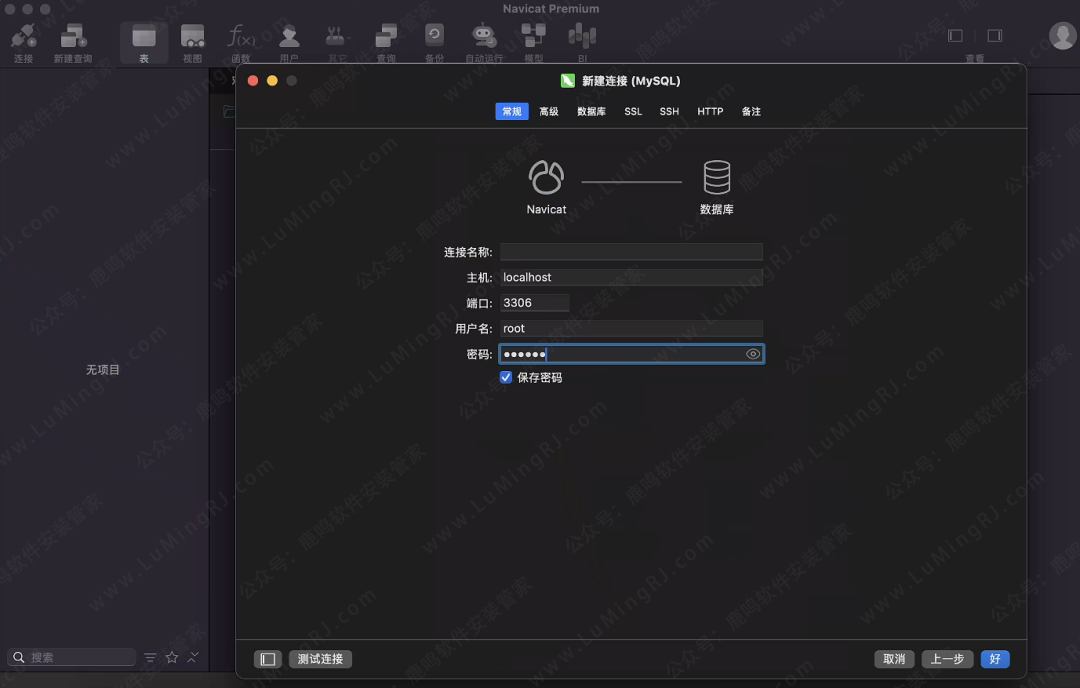Open the 其它 toolbar dropdown
This screenshot has width=1080, height=688.
tap(336, 38)
